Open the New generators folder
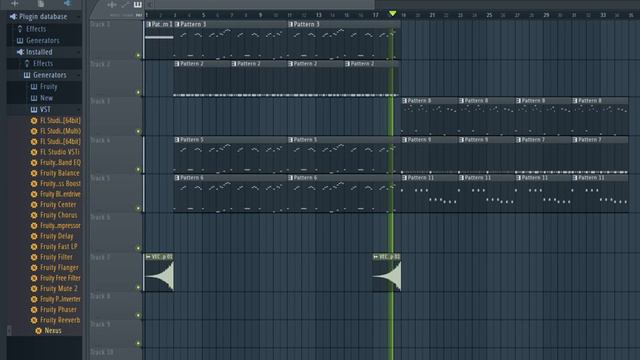The height and width of the screenshot is (360, 640). pos(46,98)
